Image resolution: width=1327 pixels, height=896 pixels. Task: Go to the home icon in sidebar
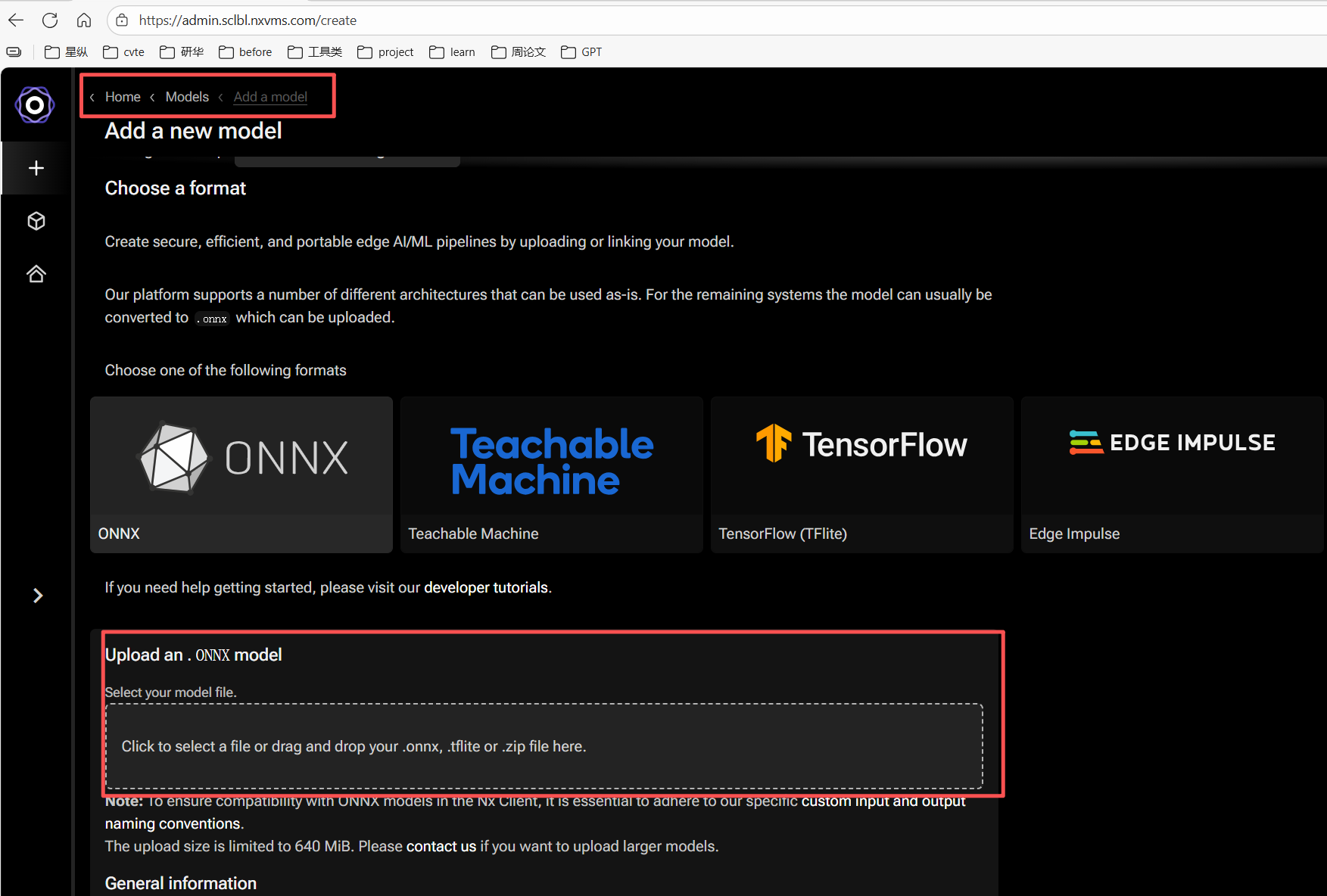[x=36, y=274]
